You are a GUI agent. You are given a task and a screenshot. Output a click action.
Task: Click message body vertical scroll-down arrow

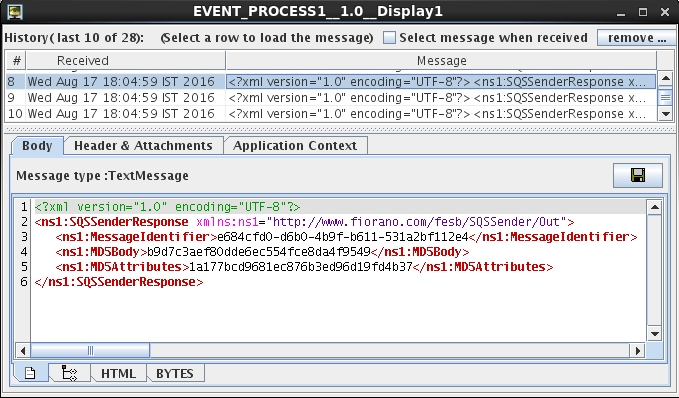654,333
